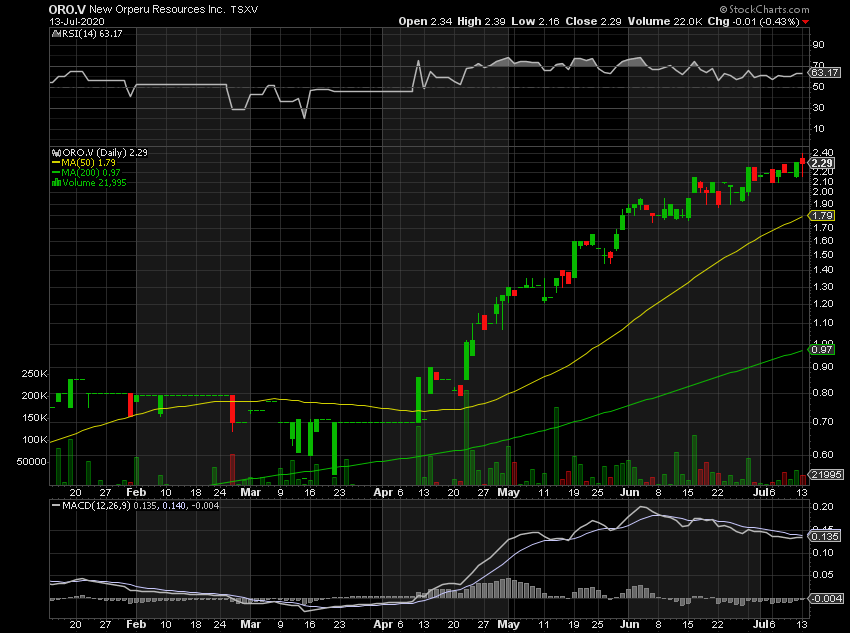Screen dimensions: 850x633
Task: Click the '10' RSI axis label
Action: [818, 129]
